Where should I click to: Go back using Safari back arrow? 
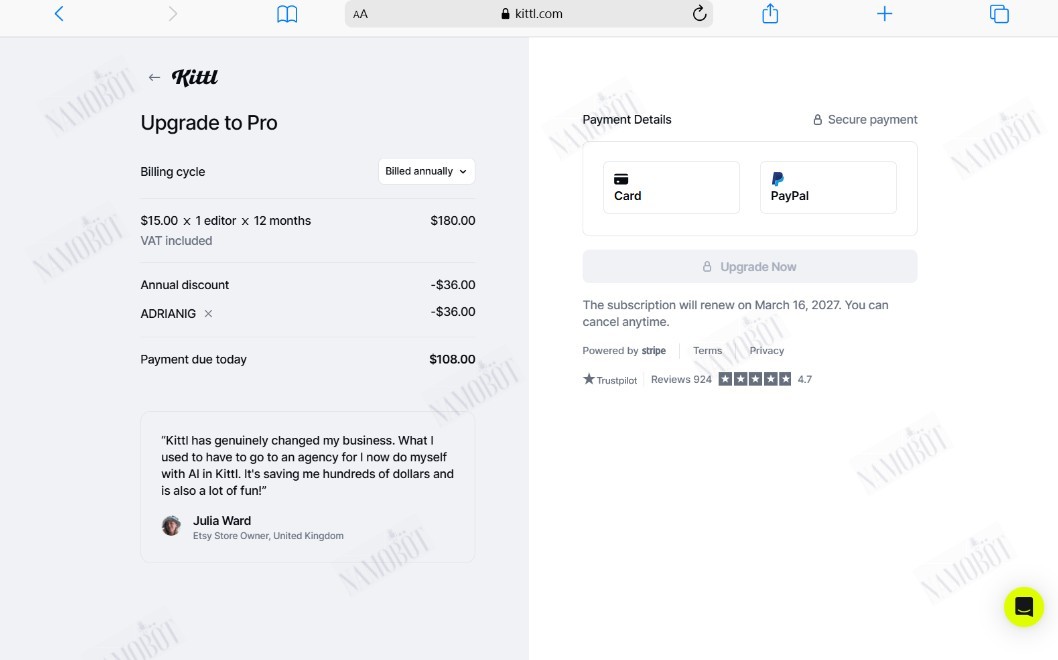59,13
